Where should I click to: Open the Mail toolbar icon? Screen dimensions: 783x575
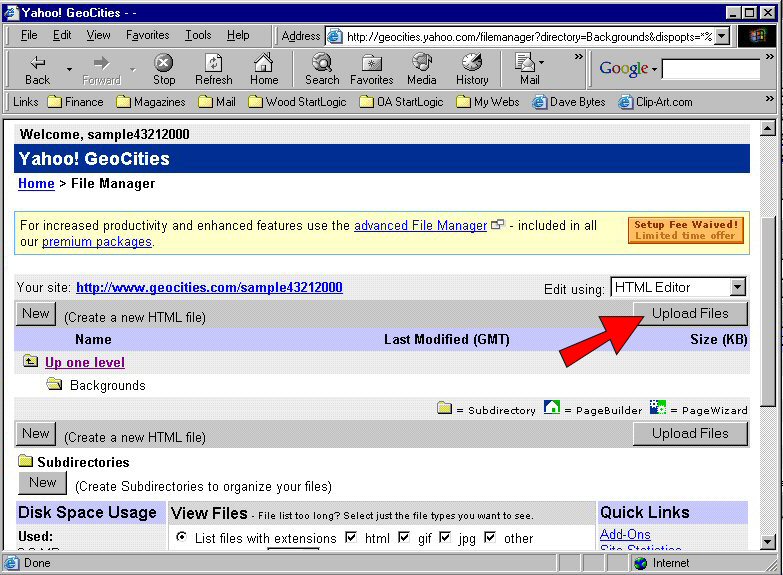(x=525, y=70)
